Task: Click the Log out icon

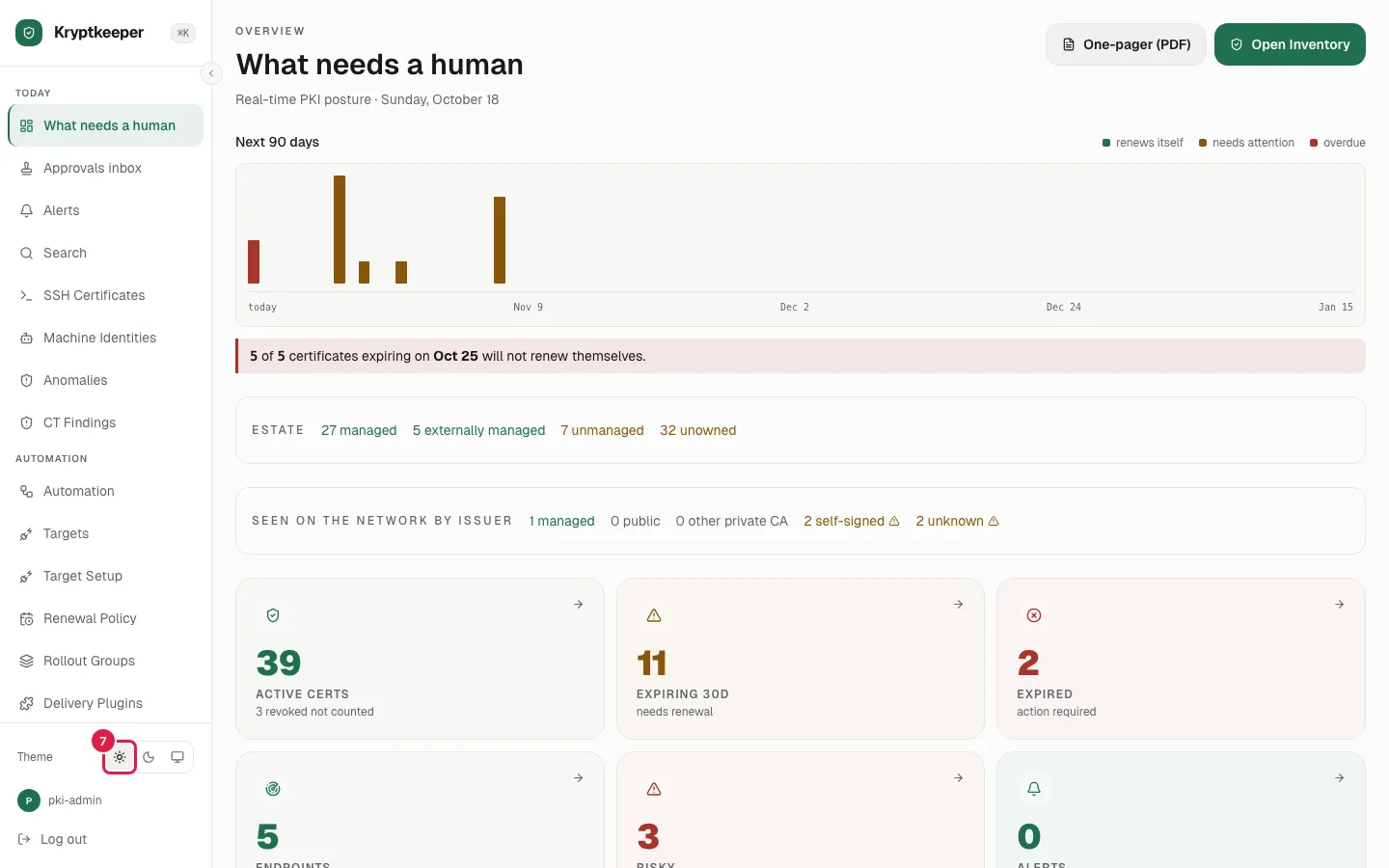Action: click(x=25, y=839)
